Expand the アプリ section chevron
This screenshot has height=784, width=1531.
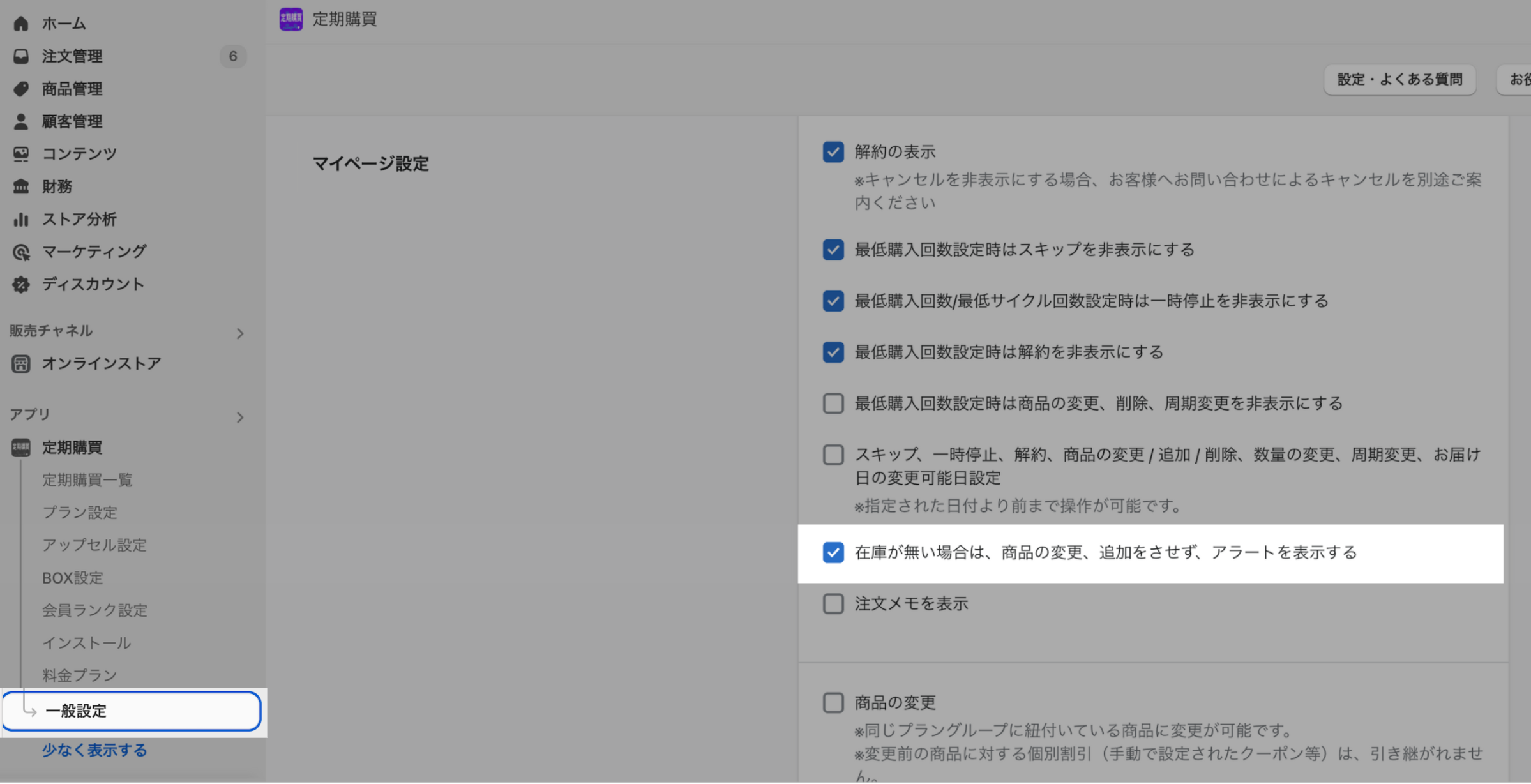[x=240, y=418]
